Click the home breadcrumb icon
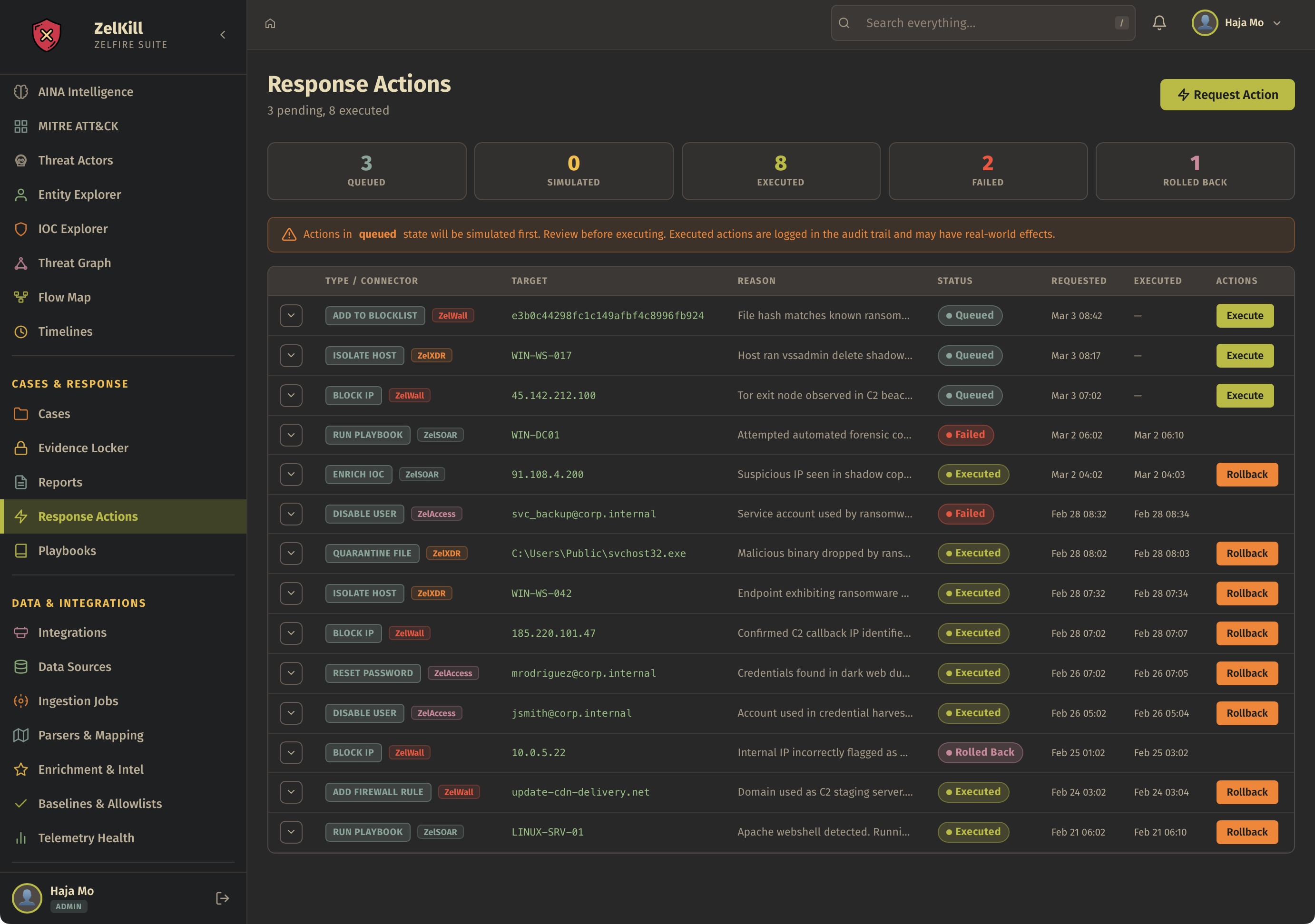The width and height of the screenshot is (1315, 924). click(x=270, y=23)
